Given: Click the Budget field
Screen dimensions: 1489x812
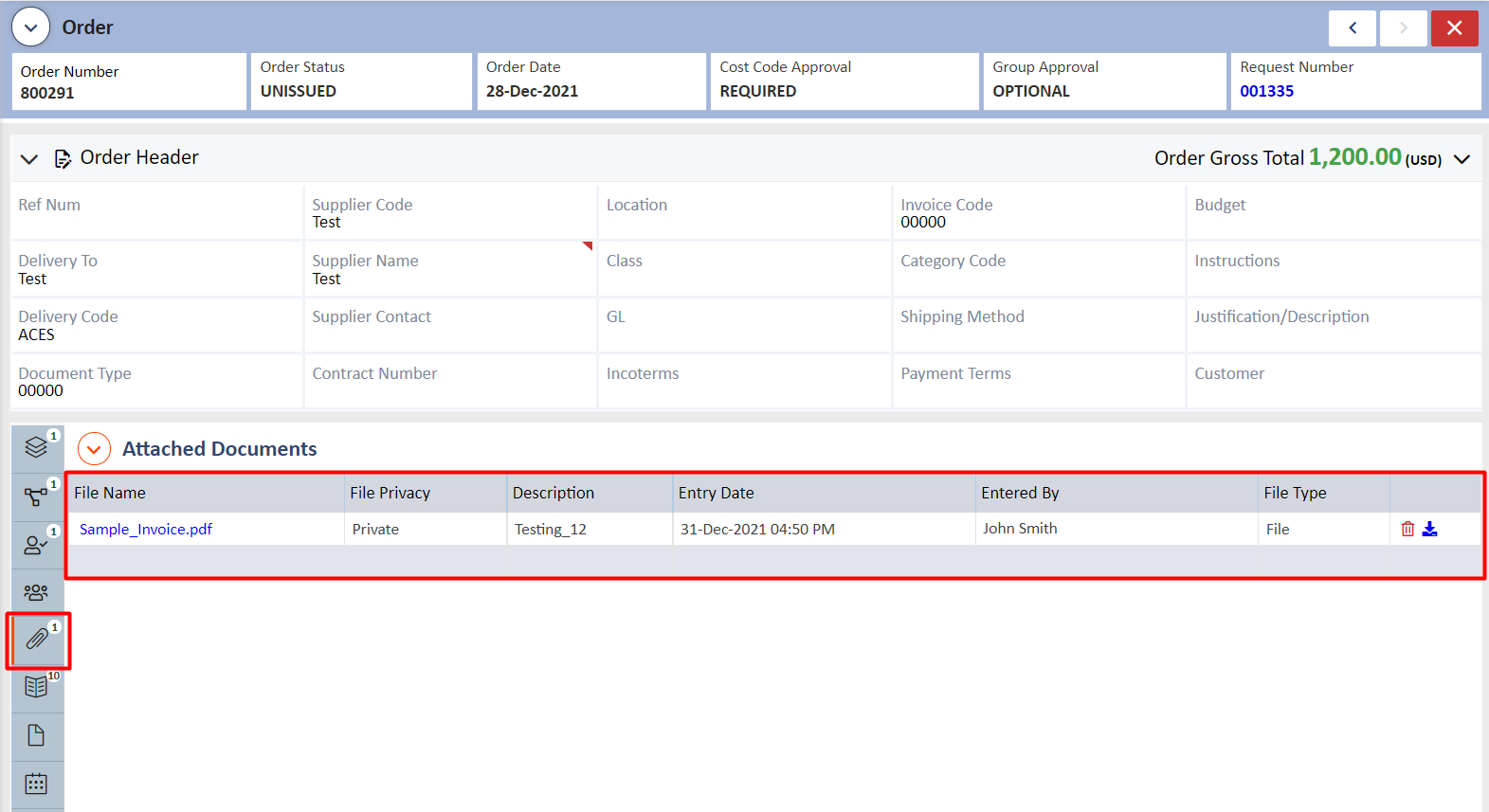Looking at the screenshot, I should click(1334, 211).
